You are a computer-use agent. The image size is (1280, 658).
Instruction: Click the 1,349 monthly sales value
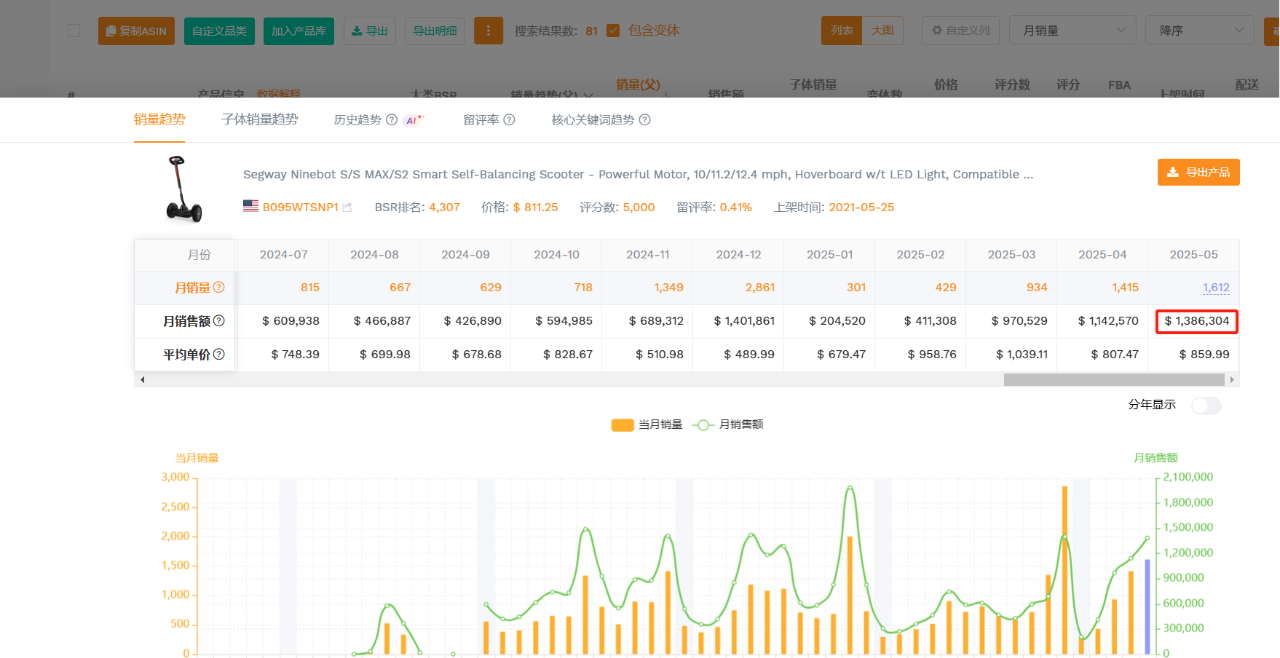(x=669, y=288)
